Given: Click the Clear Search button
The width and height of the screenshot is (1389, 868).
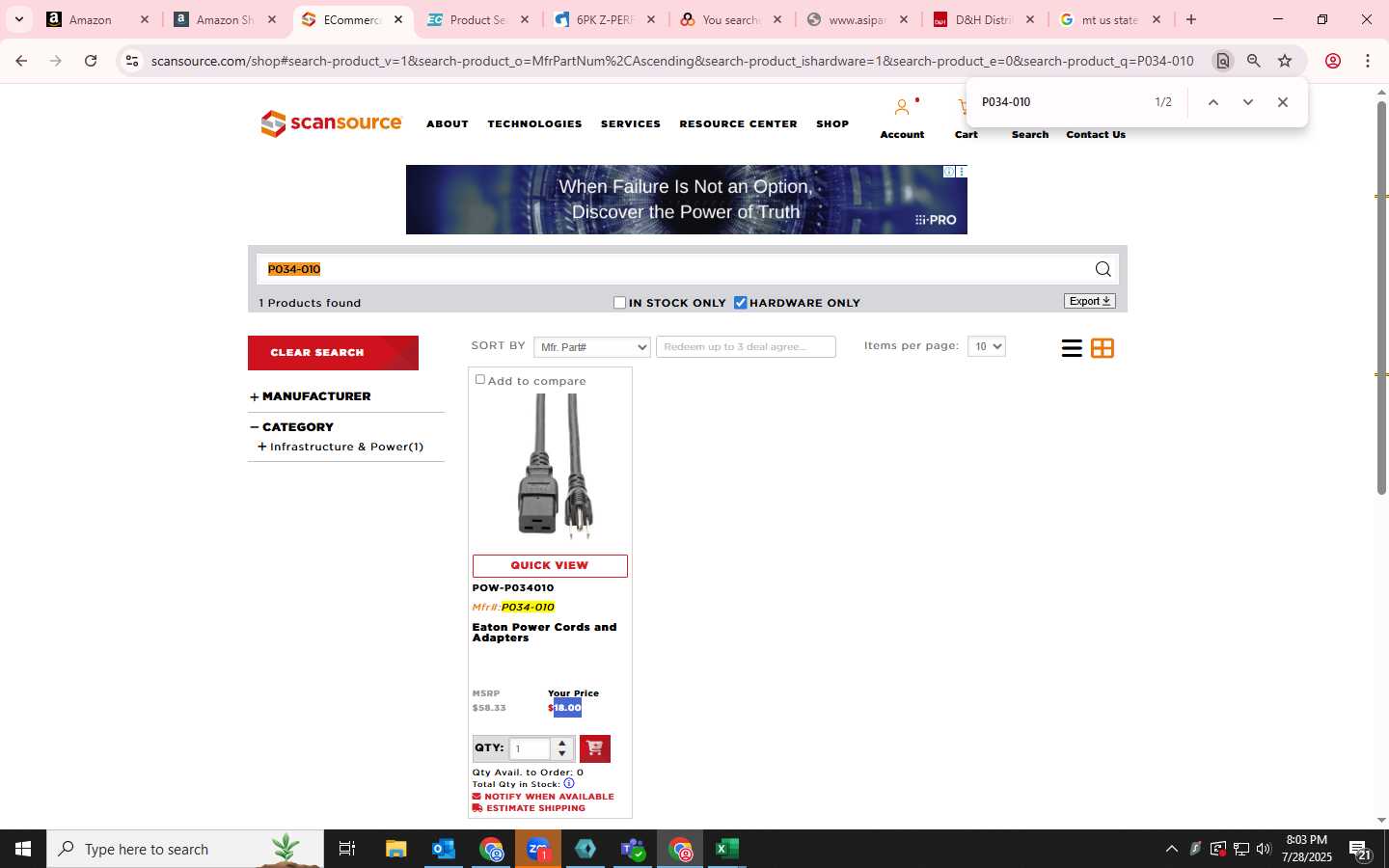Looking at the screenshot, I should coord(333,353).
